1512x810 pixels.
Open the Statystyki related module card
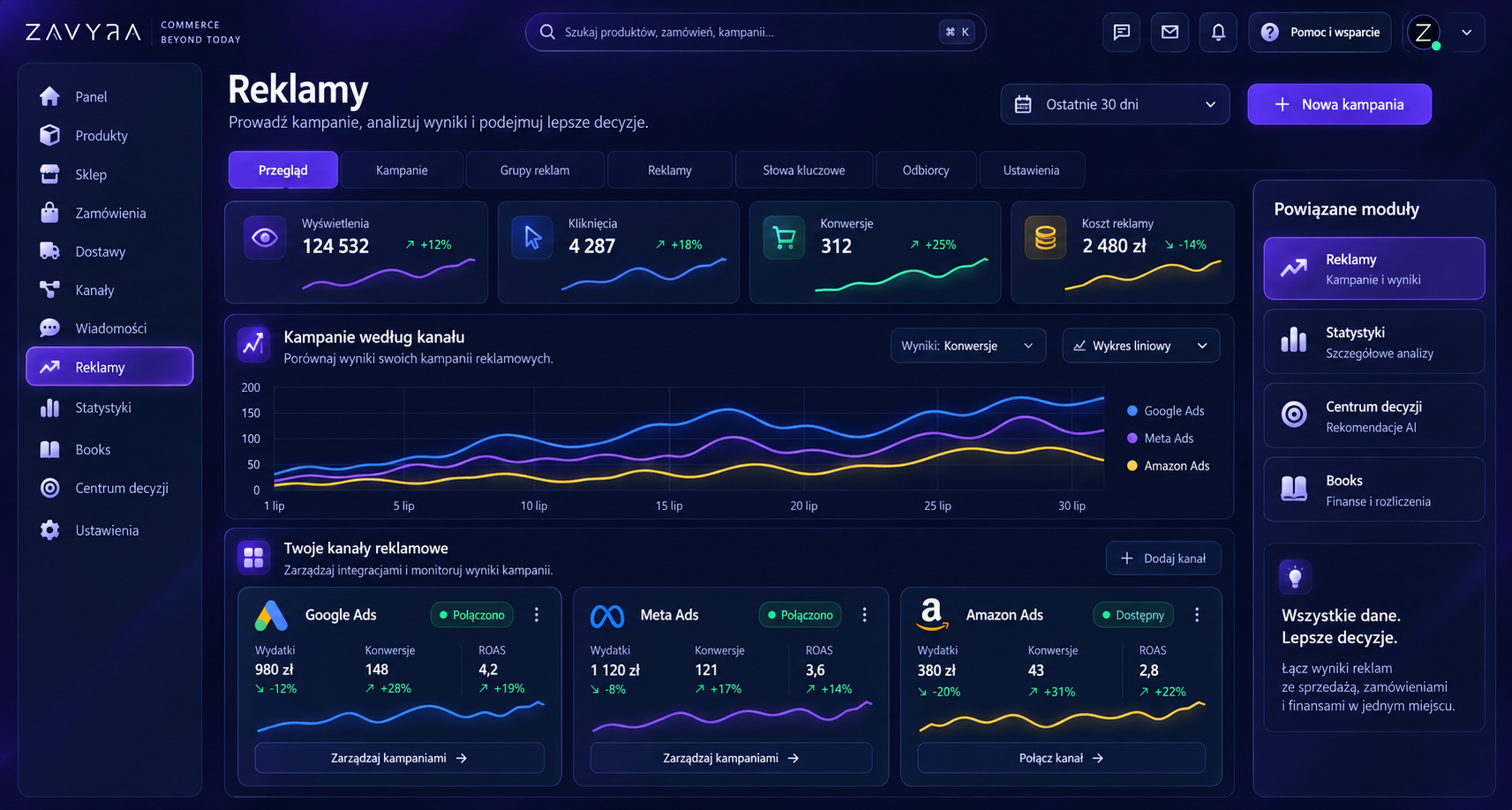pos(1374,342)
